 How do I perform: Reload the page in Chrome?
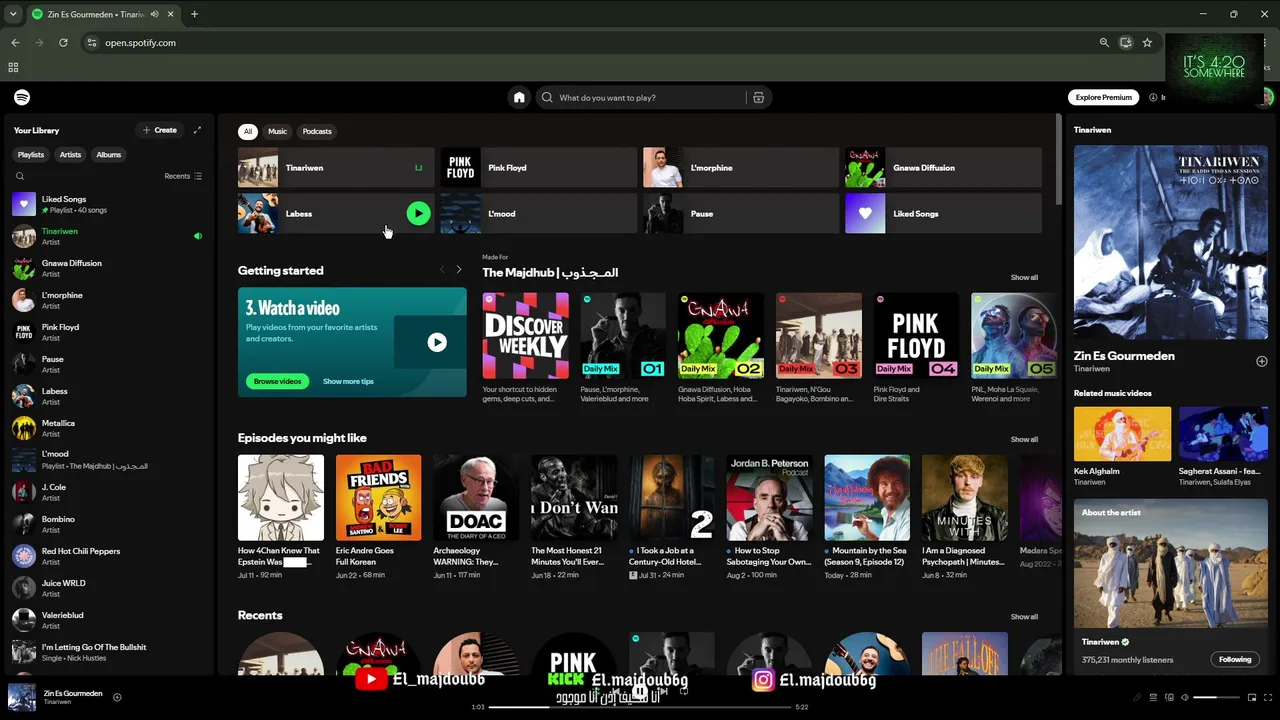coord(63,43)
